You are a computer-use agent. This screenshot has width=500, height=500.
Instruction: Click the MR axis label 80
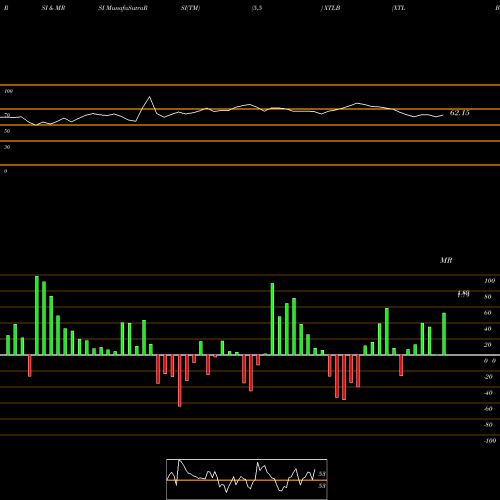[488, 297]
